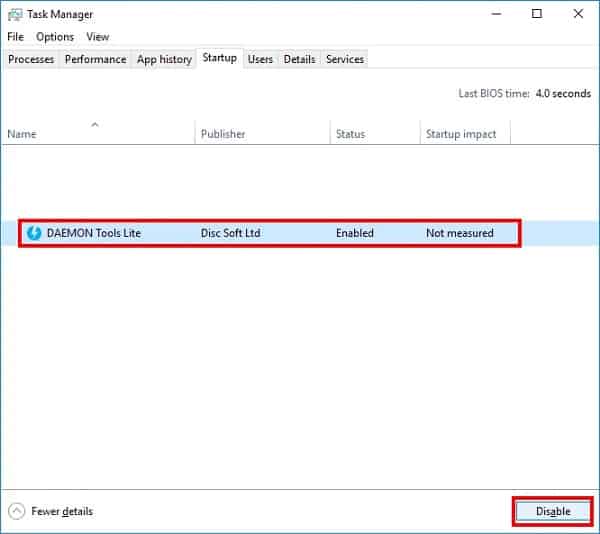
Task: Click the Name column sort arrow
Action: tap(95, 125)
